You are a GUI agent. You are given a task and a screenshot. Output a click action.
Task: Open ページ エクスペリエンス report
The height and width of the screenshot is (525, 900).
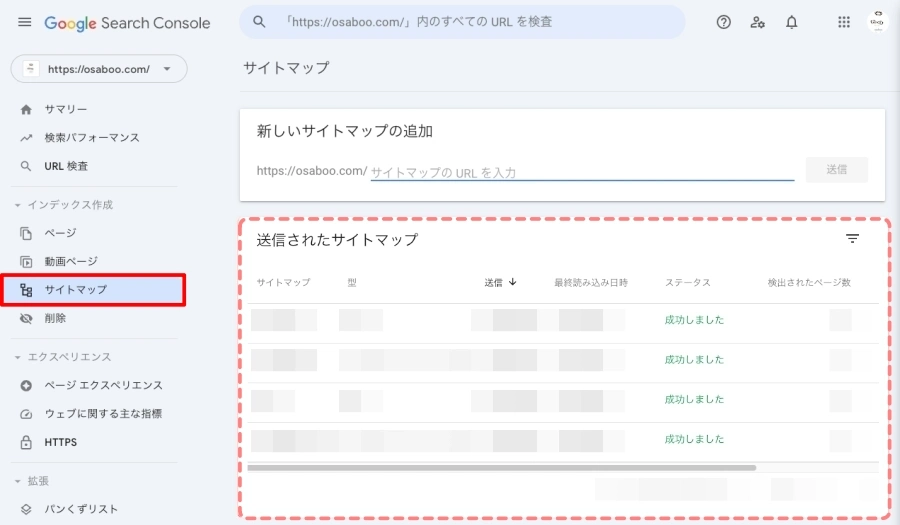coord(103,385)
